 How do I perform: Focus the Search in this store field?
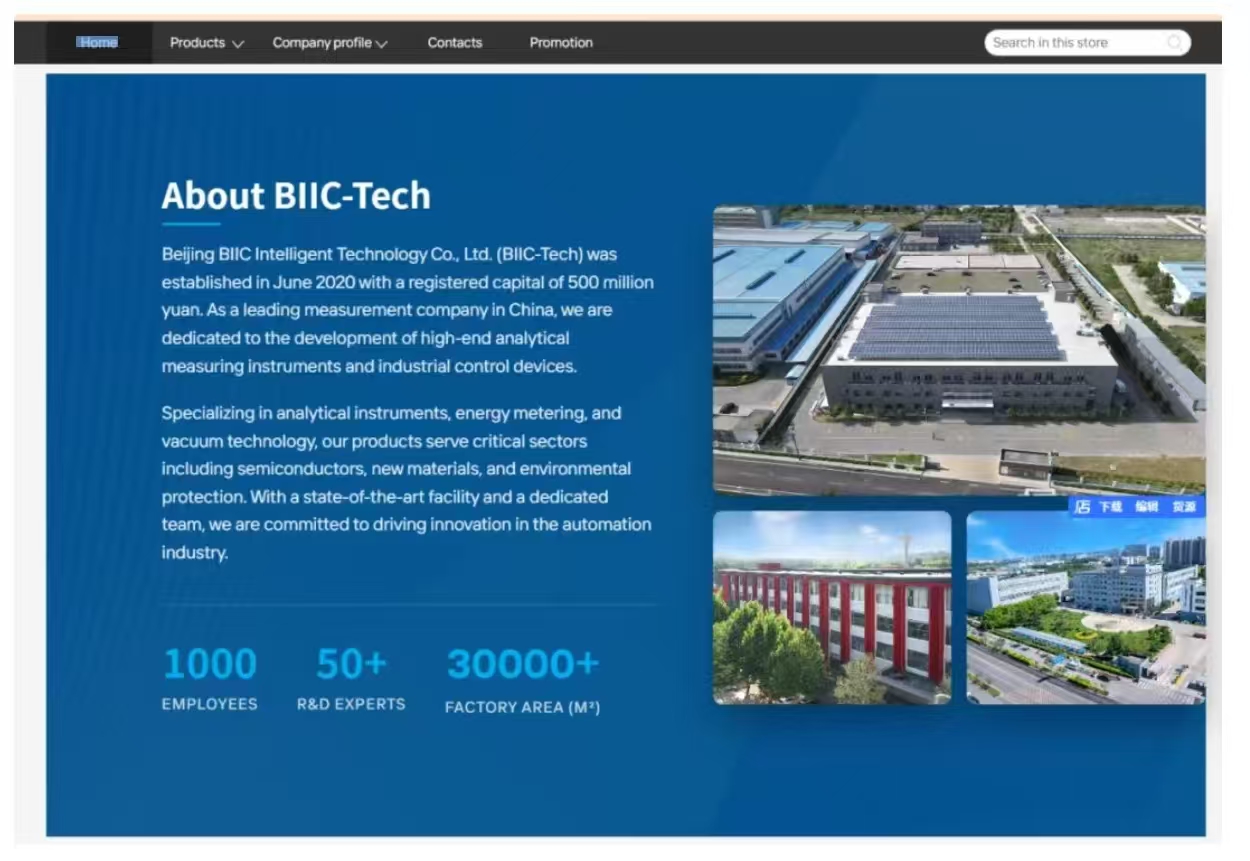click(1070, 43)
